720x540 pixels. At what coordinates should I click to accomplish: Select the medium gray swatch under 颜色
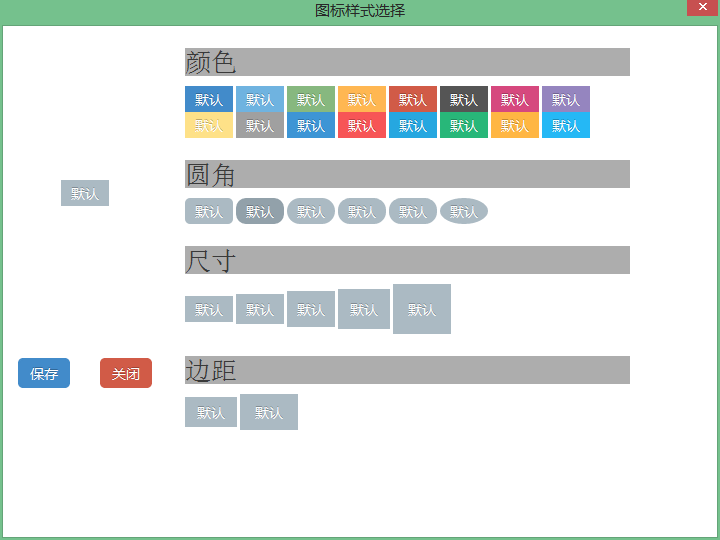click(x=260, y=125)
